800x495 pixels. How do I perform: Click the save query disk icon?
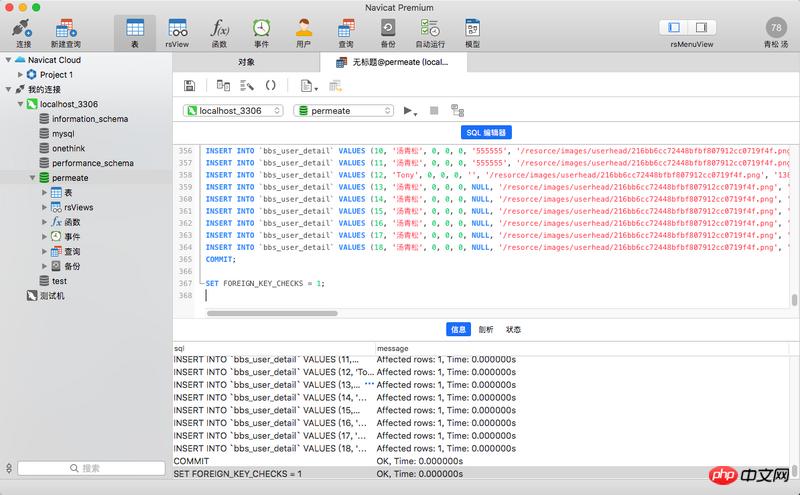click(x=190, y=86)
